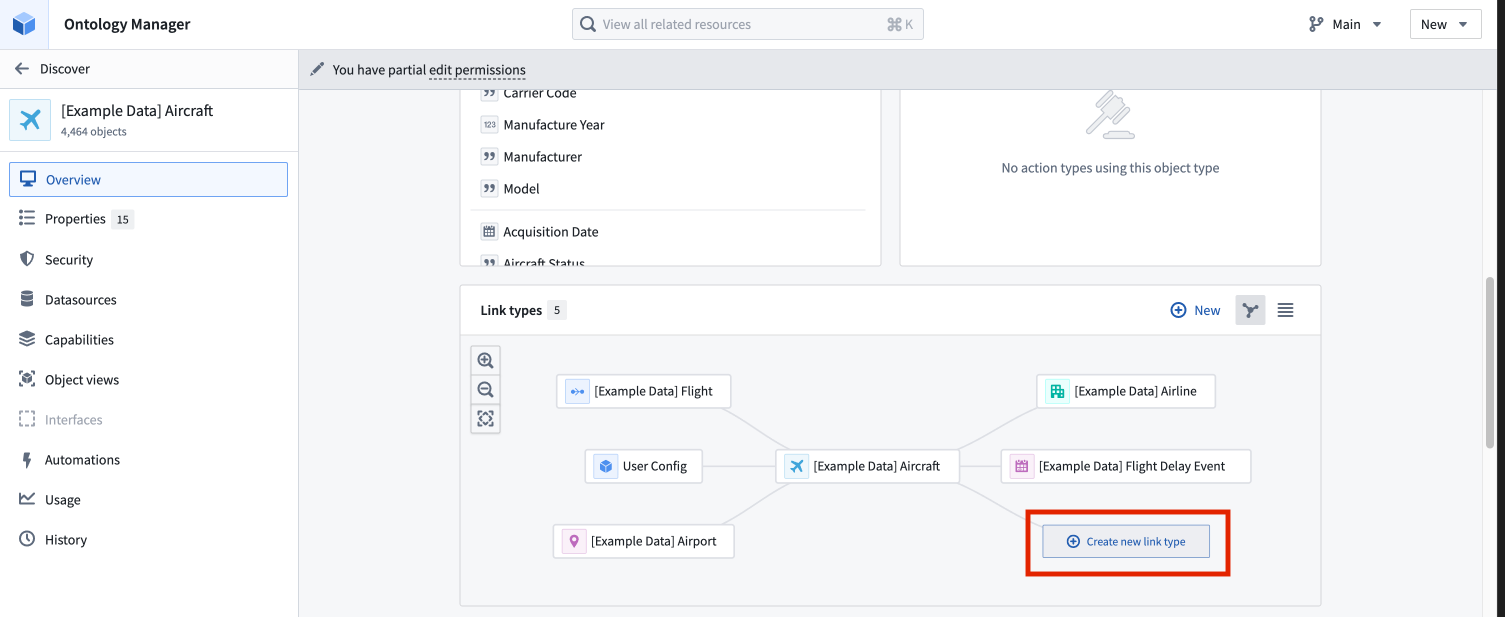Select the central [Example Data] Aircraft node
This screenshot has width=1505, height=617.
point(868,466)
